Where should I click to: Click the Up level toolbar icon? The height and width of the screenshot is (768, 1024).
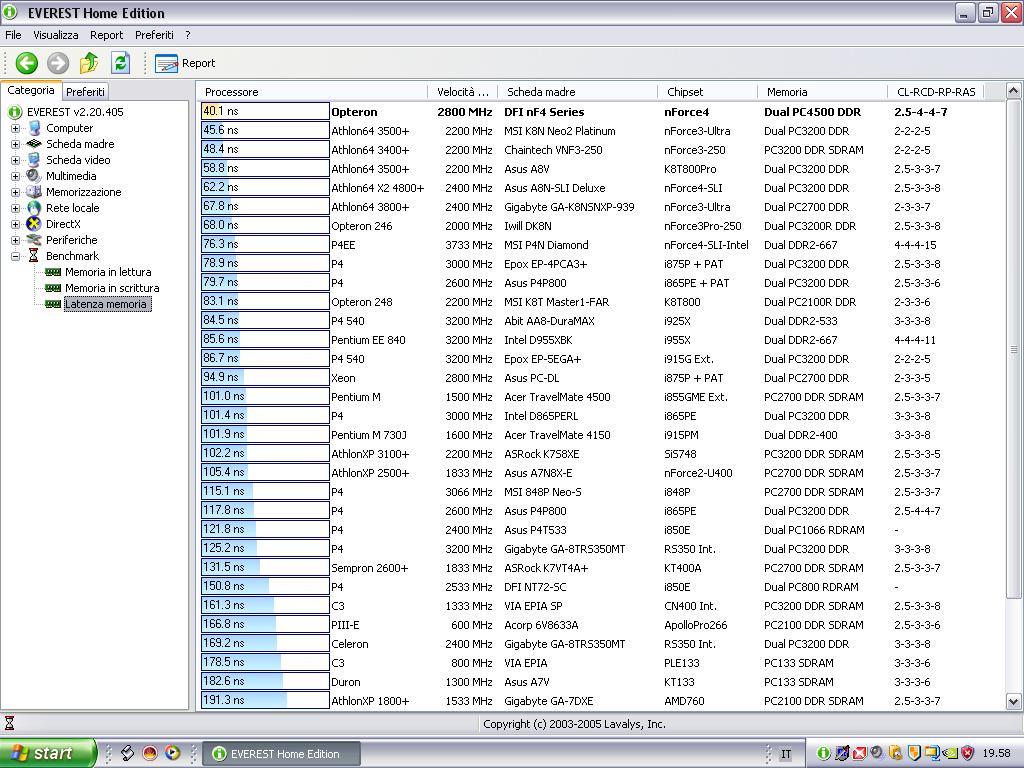coord(89,63)
